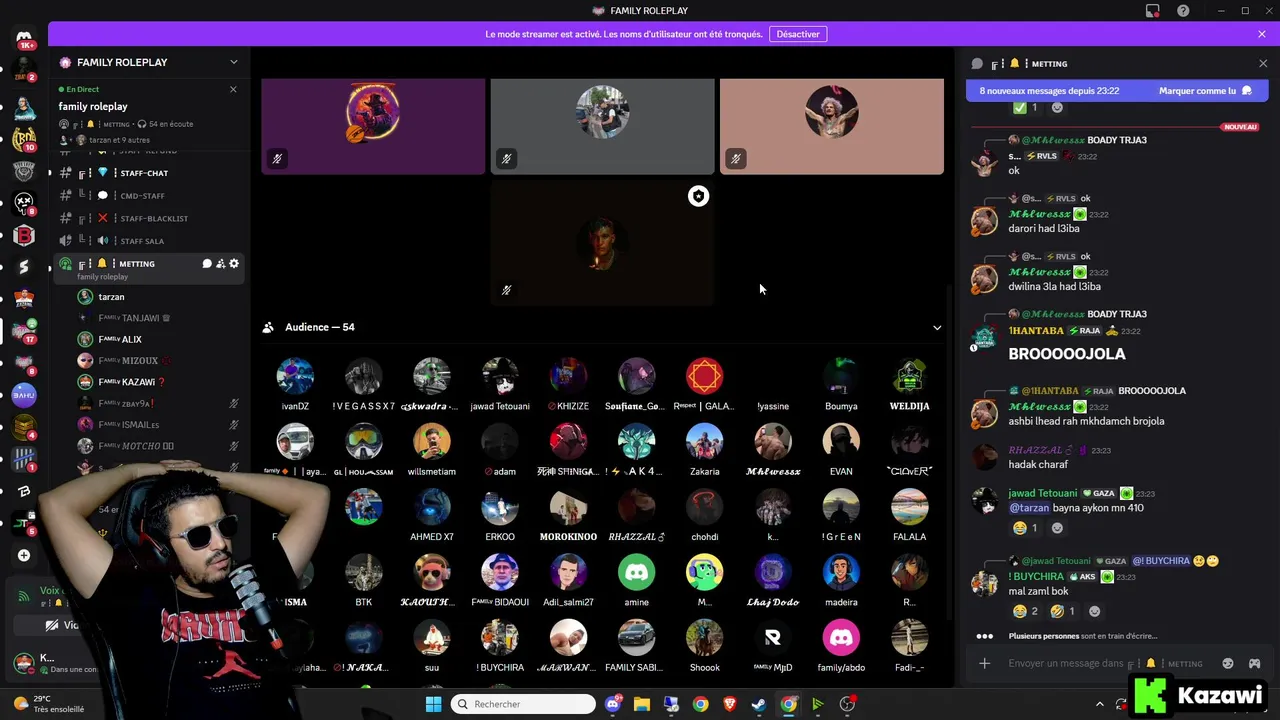The width and height of the screenshot is (1280, 720).
Task: Dismiss the streamer mode banner
Action: point(1262,34)
